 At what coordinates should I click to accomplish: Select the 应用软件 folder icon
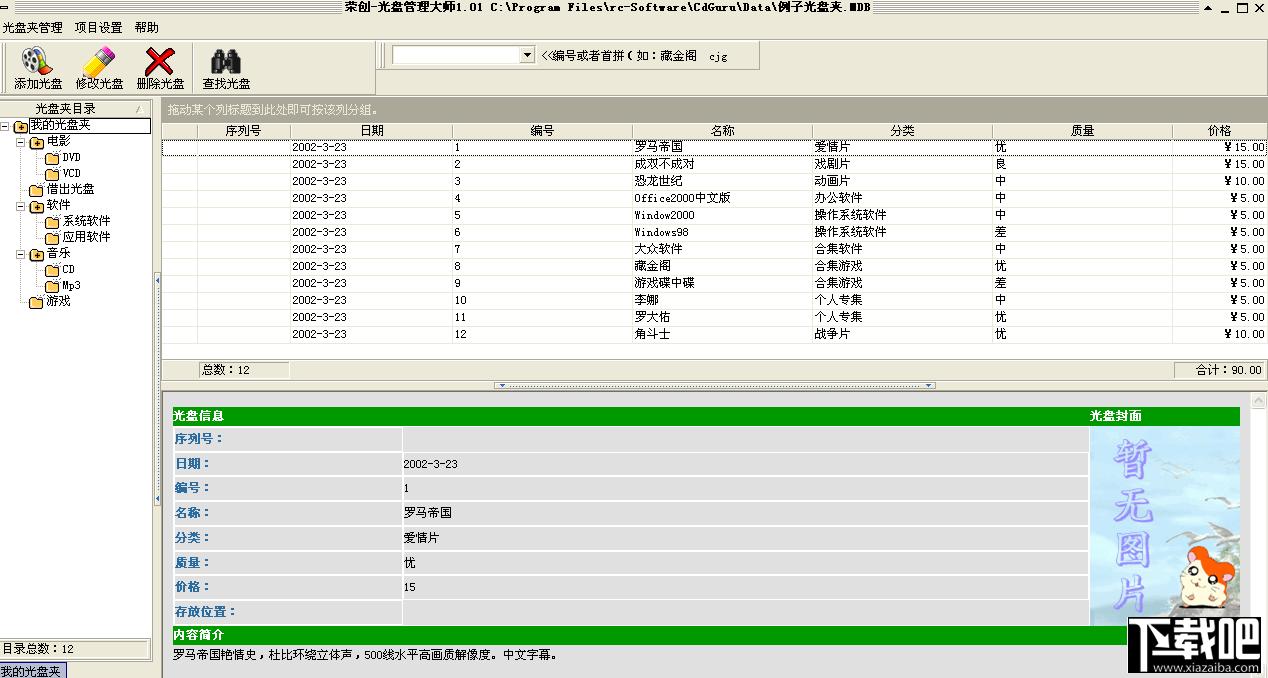click(x=53, y=238)
